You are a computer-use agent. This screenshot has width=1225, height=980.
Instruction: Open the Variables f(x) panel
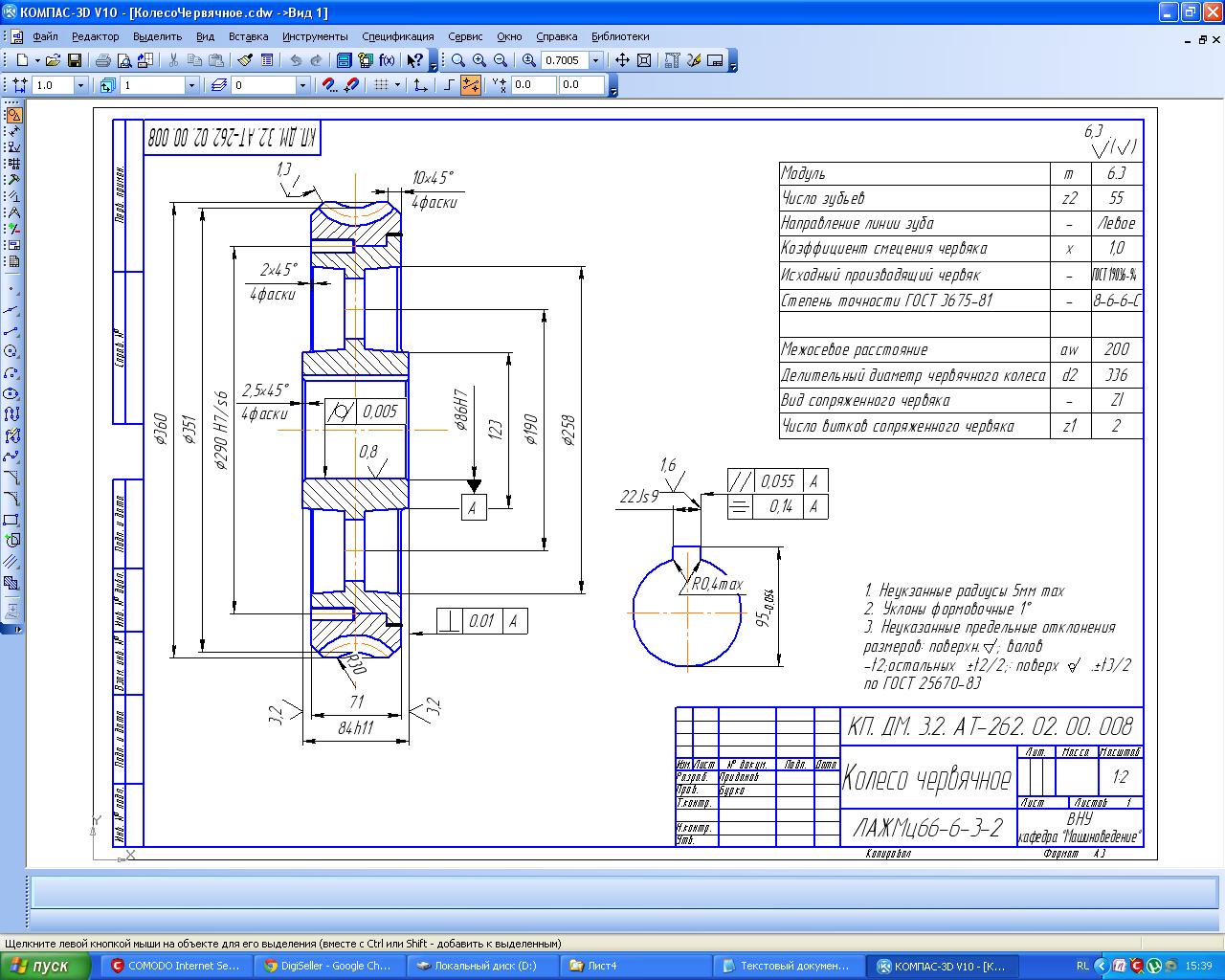coord(387,60)
